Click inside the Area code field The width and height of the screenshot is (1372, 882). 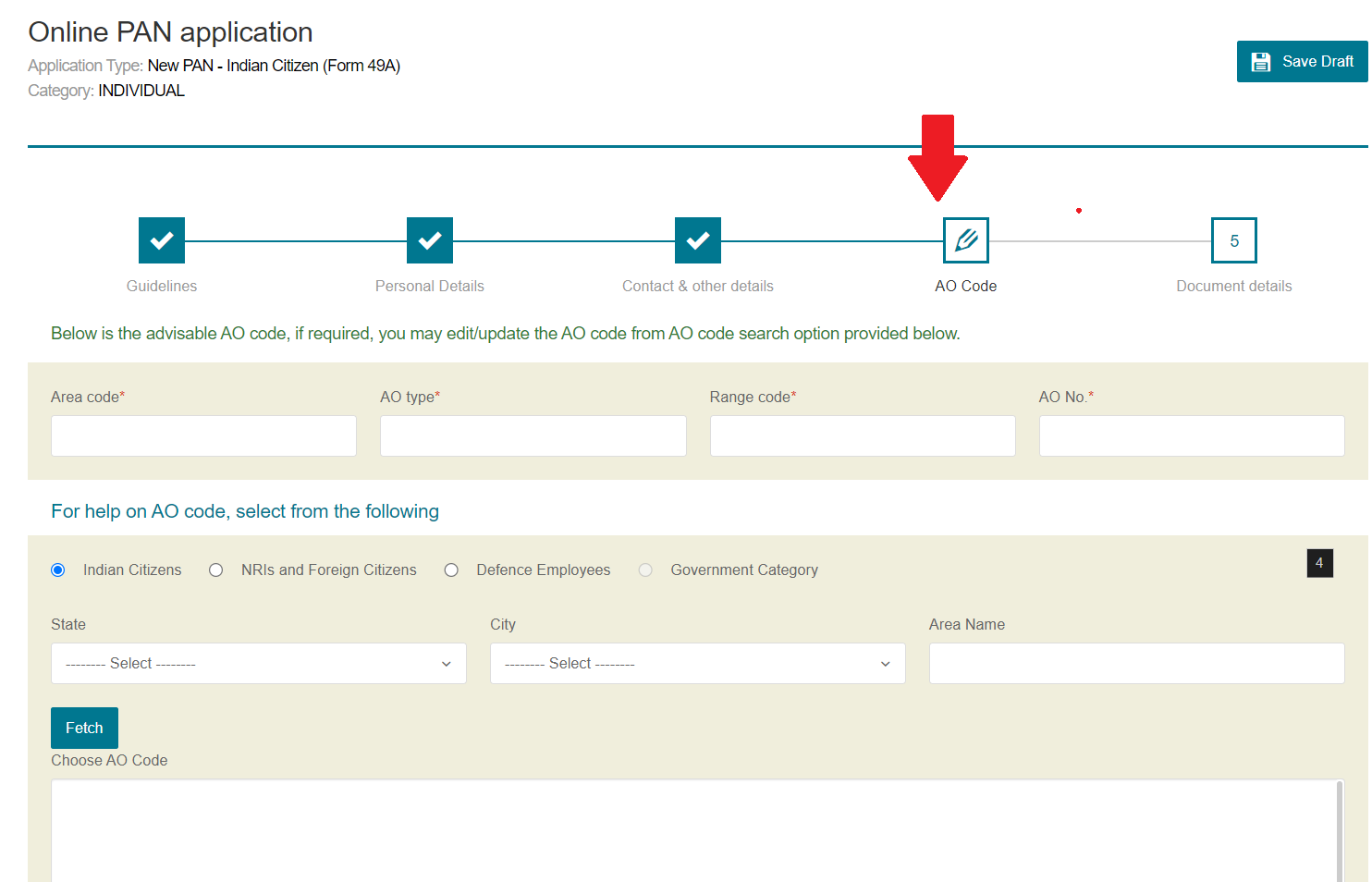(x=203, y=435)
